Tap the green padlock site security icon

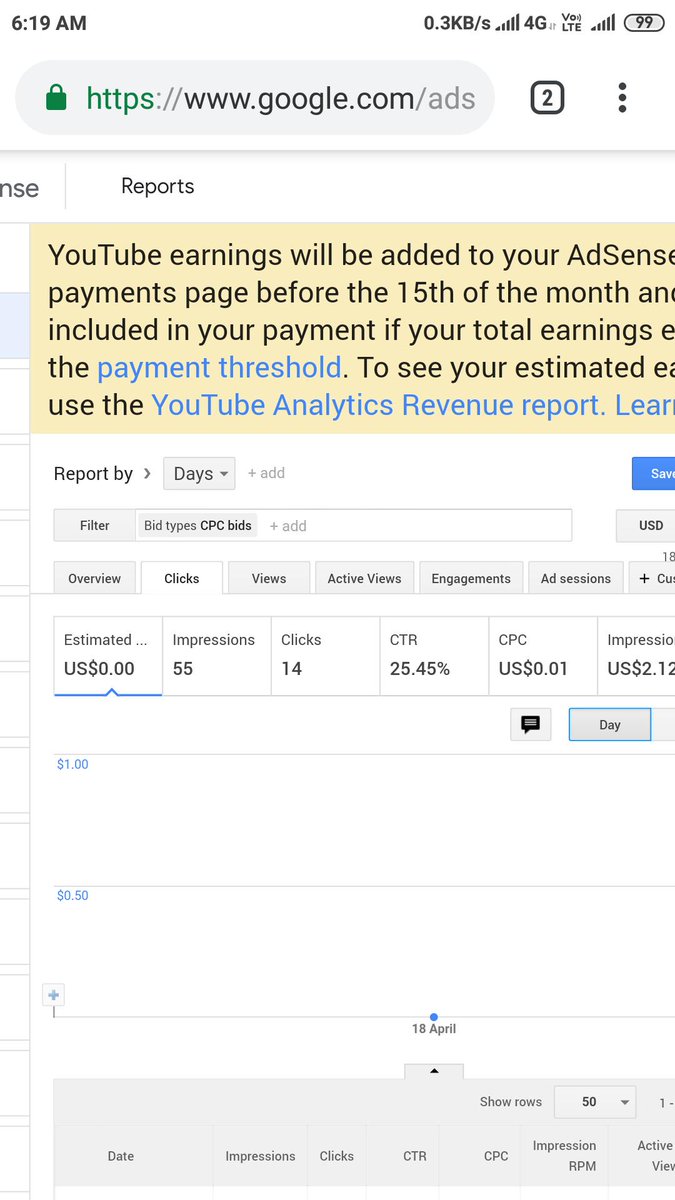57,98
